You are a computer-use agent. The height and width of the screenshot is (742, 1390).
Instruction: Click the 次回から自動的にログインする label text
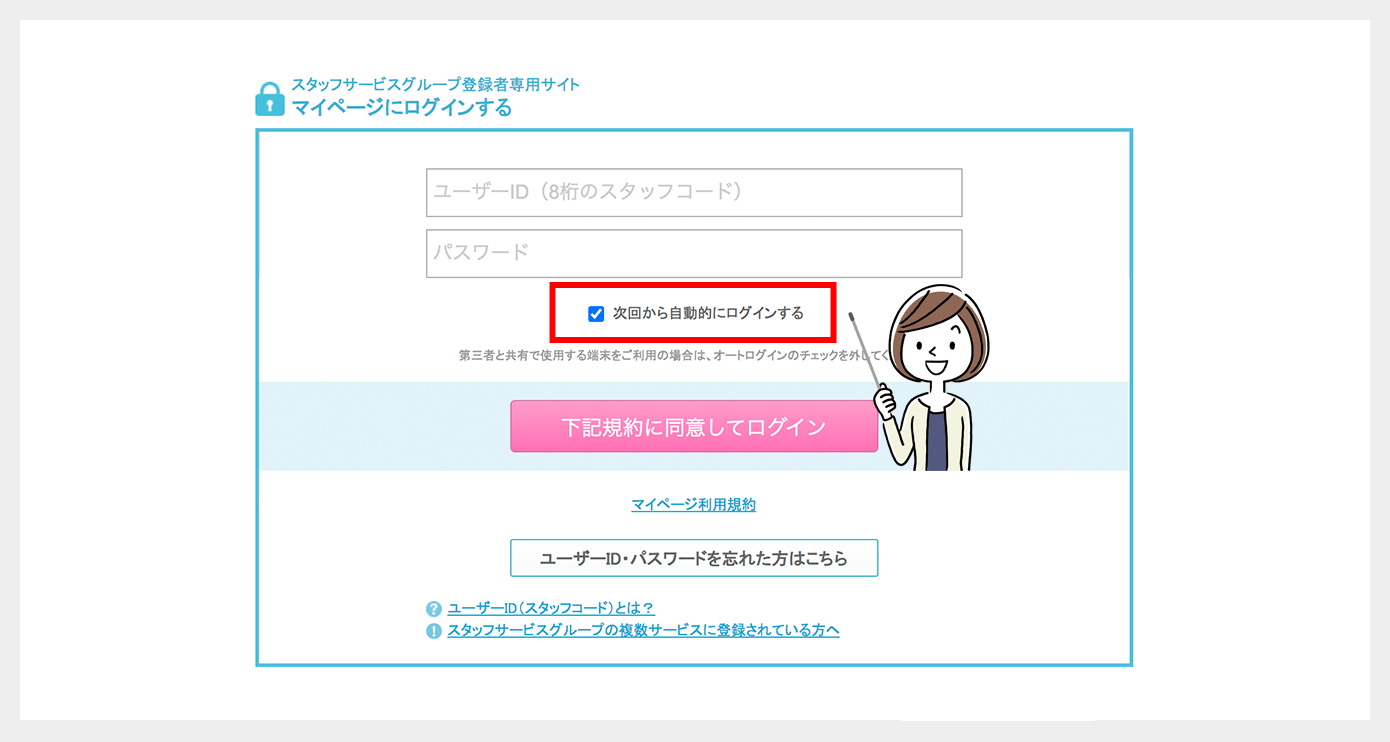(708, 313)
